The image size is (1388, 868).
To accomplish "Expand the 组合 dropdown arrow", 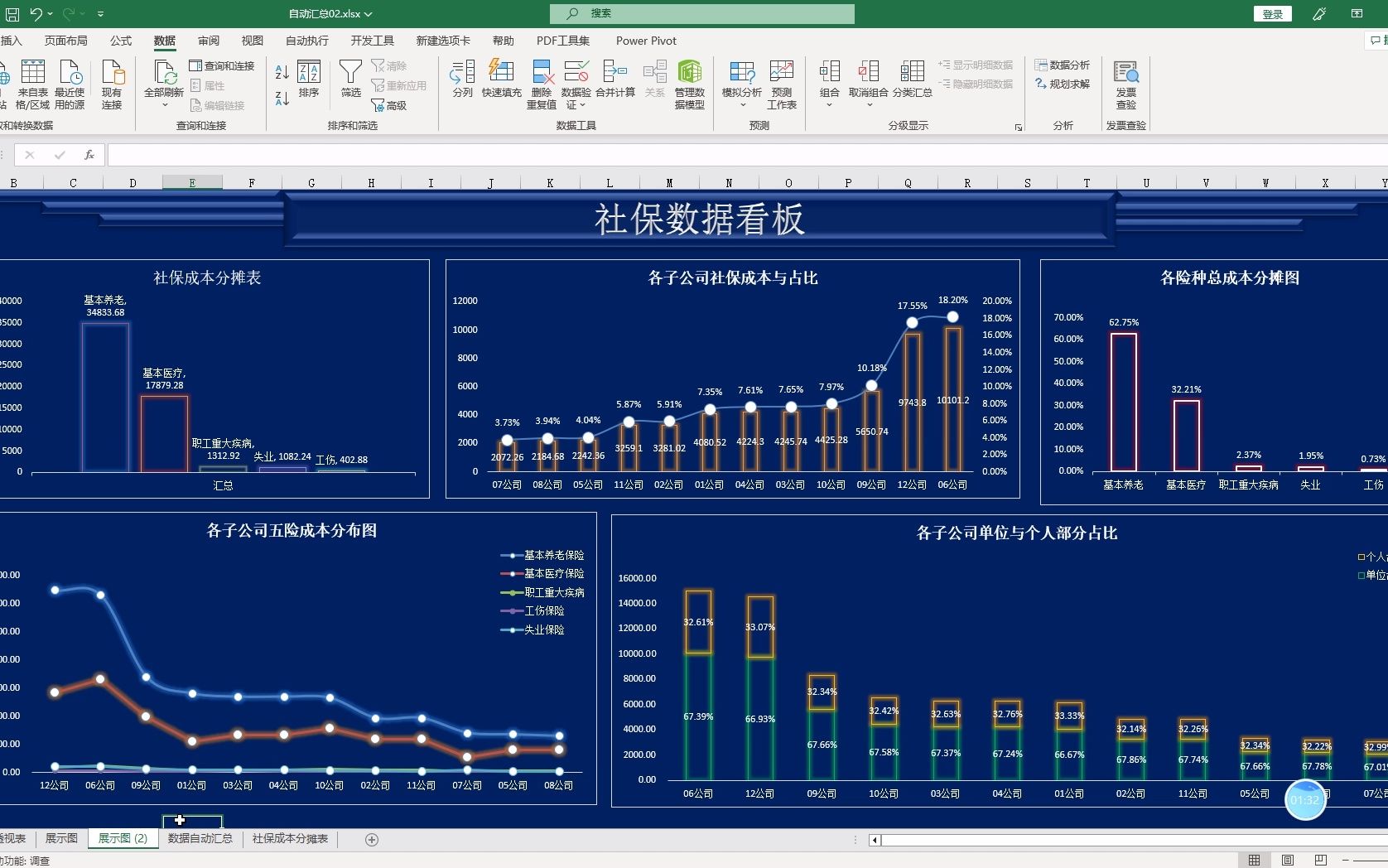I will coord(830,104).
